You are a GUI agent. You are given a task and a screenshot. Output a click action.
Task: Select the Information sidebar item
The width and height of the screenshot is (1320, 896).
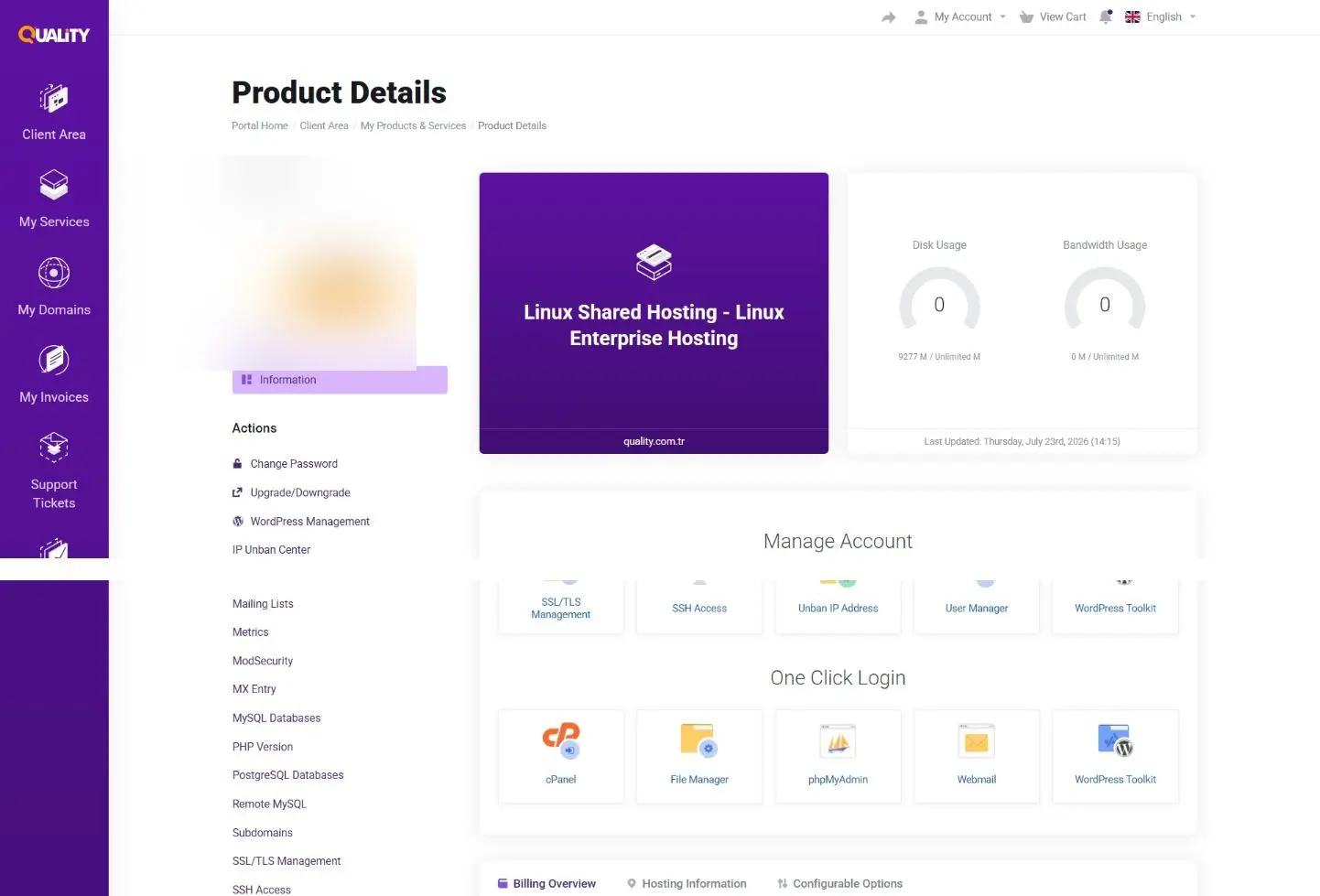tap(340, 380)
